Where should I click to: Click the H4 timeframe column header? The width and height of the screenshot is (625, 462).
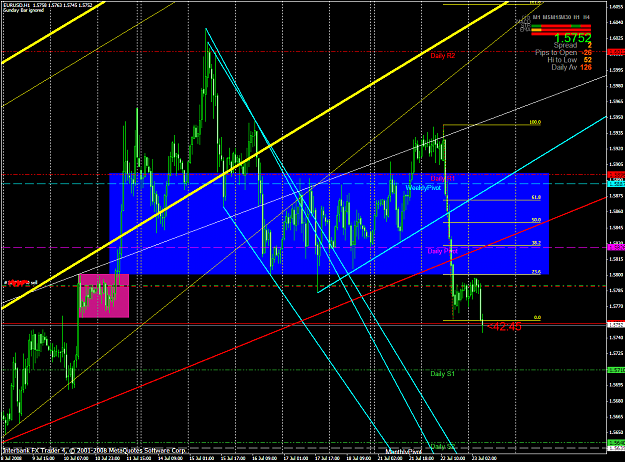pos(586,18)
